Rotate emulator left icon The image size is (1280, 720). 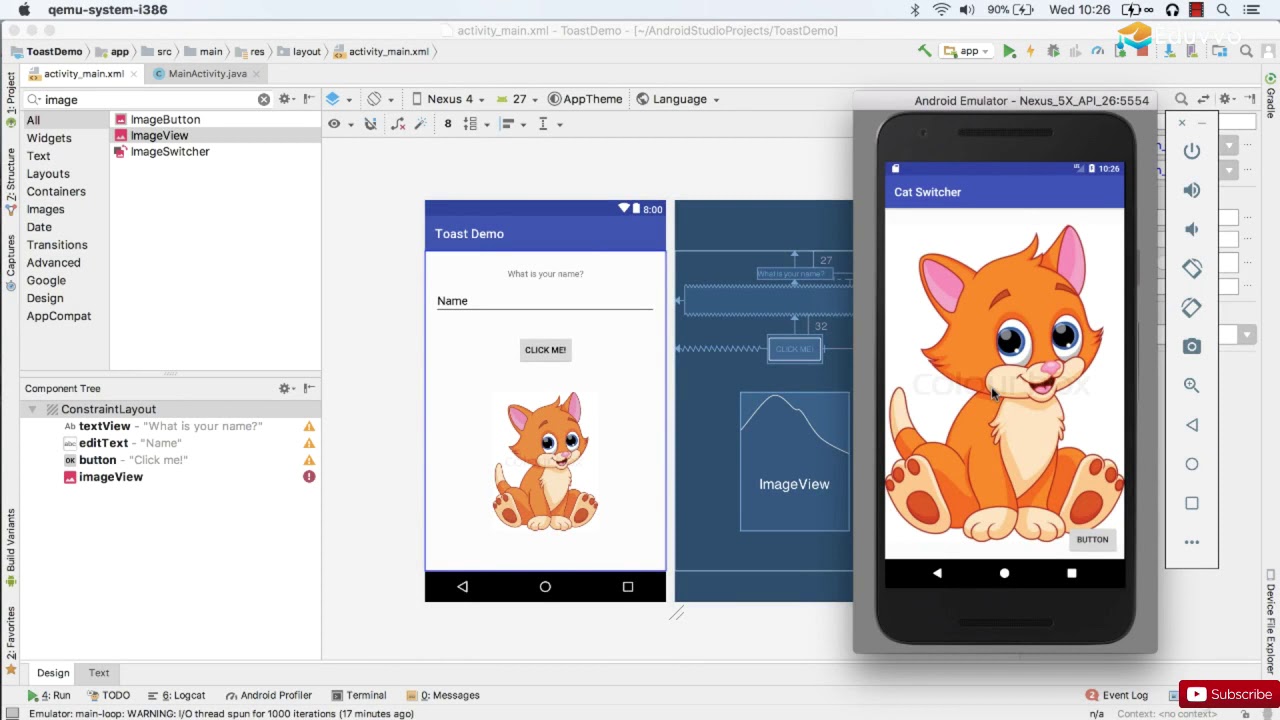pos(1191,268)
